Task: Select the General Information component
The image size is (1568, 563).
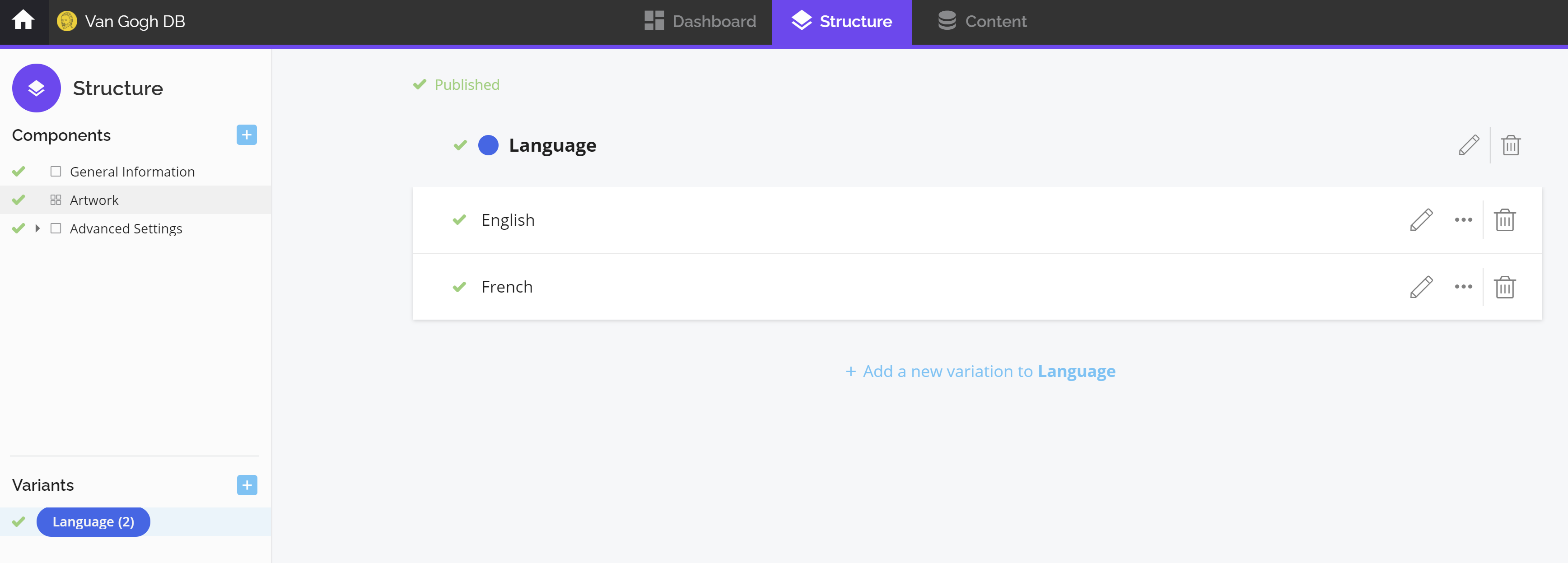Action: (131, 172)
